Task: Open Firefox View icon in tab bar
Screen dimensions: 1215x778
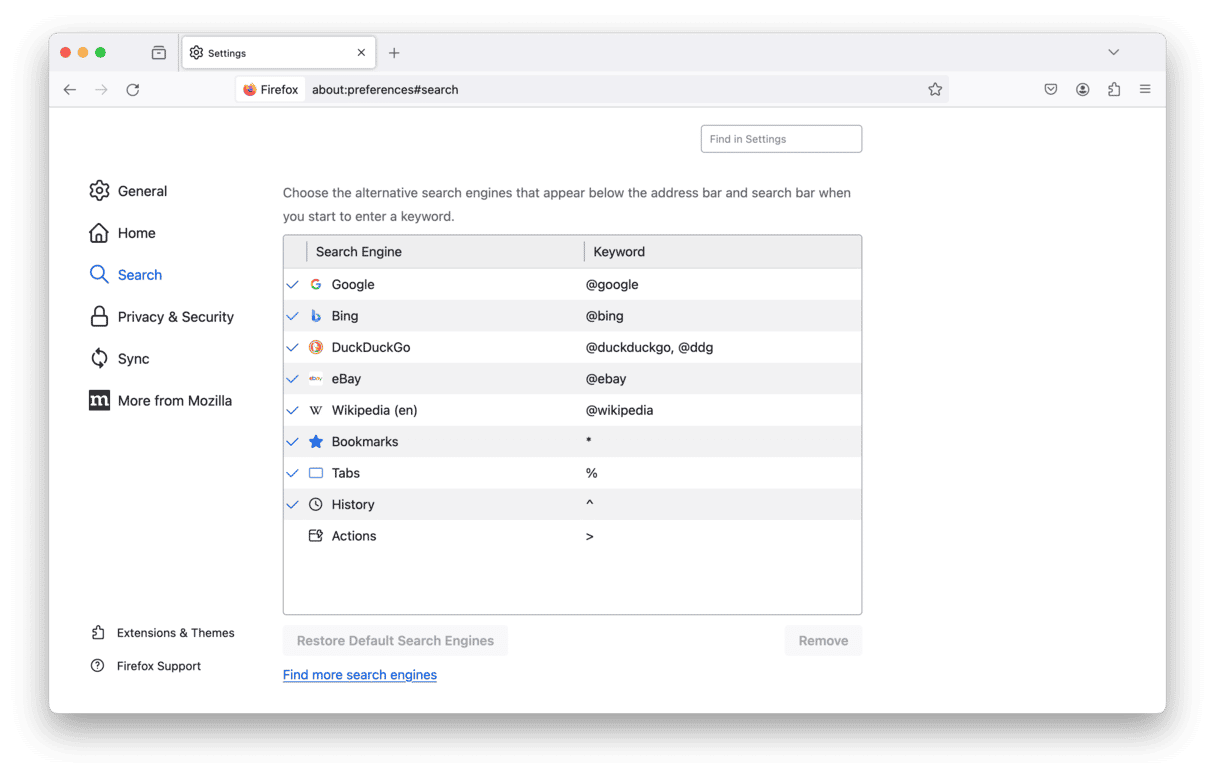Action: click(x=159, y=53)
